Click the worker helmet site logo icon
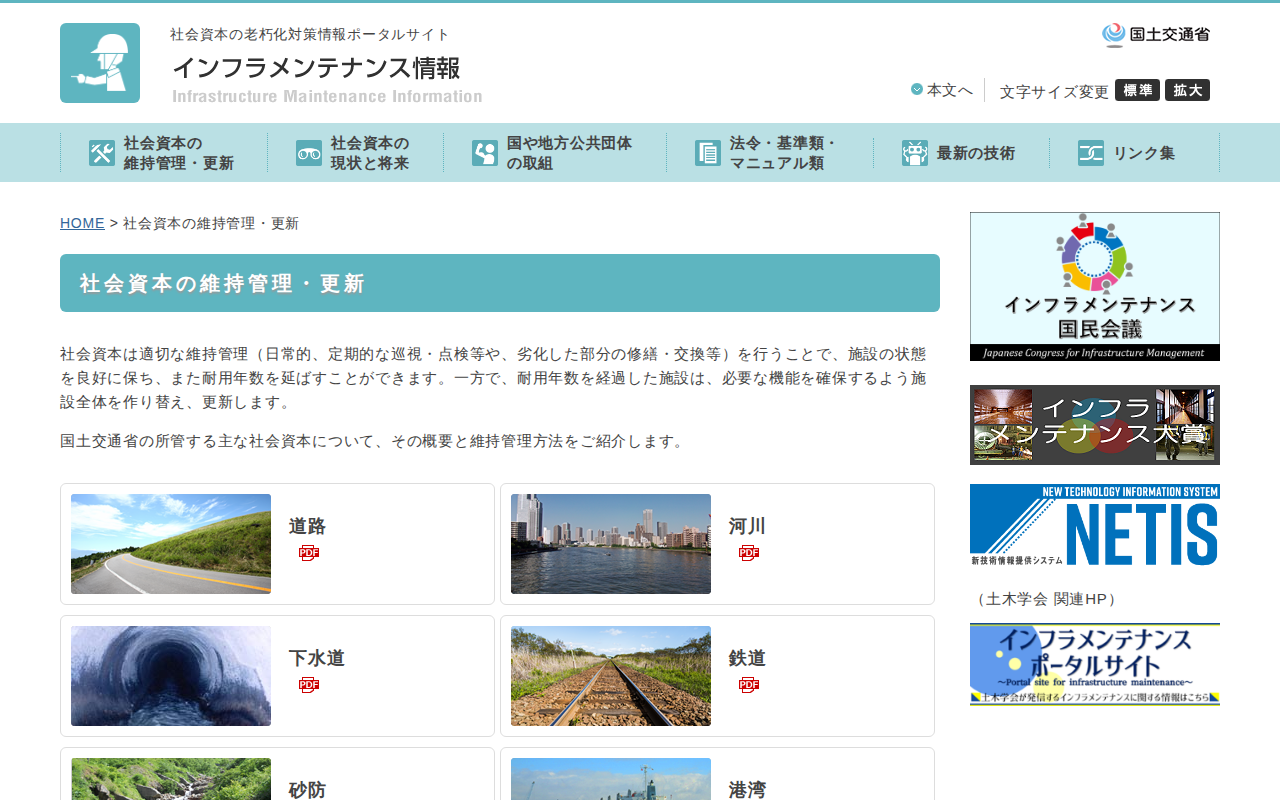 pyautogui.click(x=100, y=62)
